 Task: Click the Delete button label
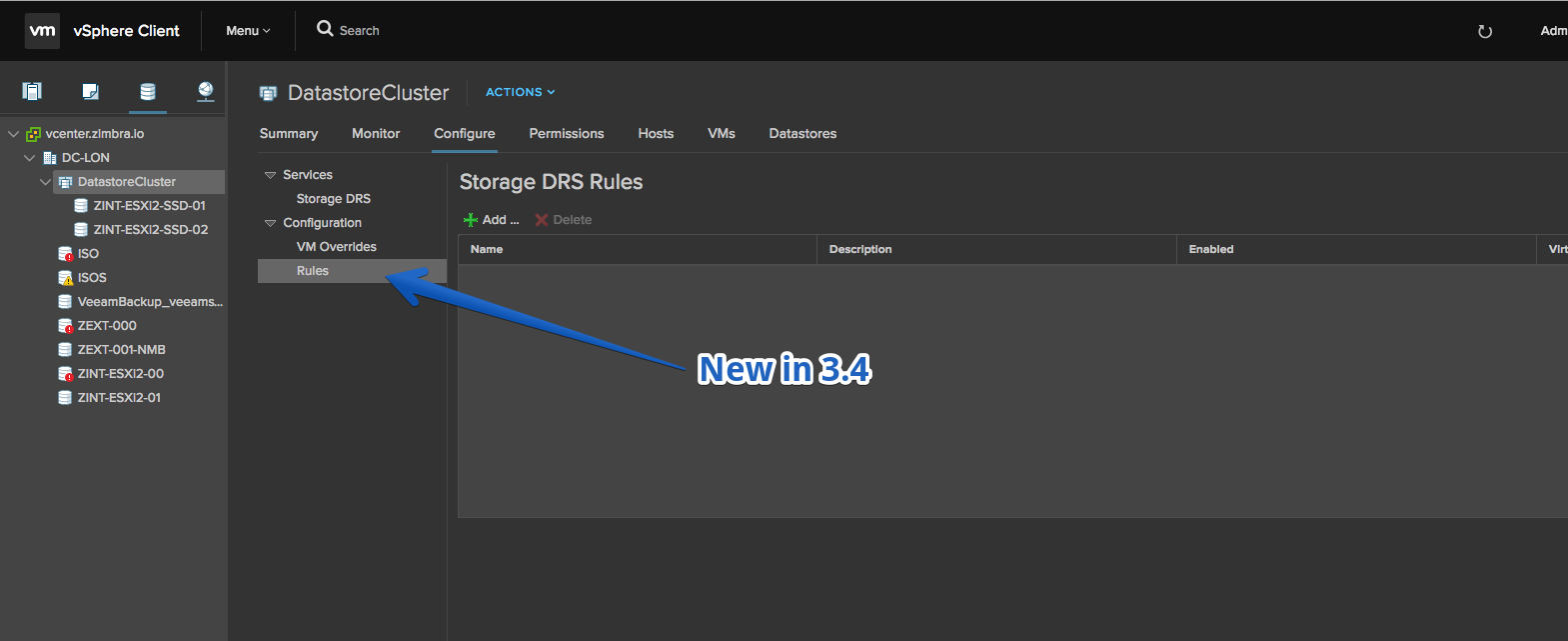point(573,220)
